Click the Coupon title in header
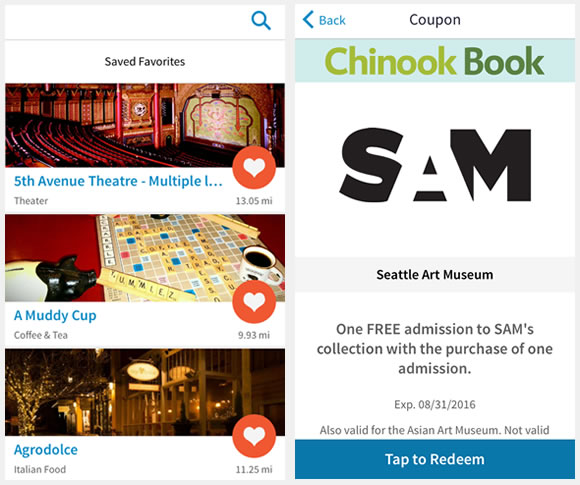580x485 pixels. tap(435, 20)
